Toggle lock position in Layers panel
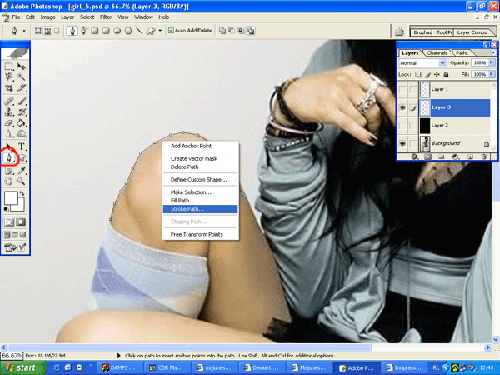 tap(437, 74)
